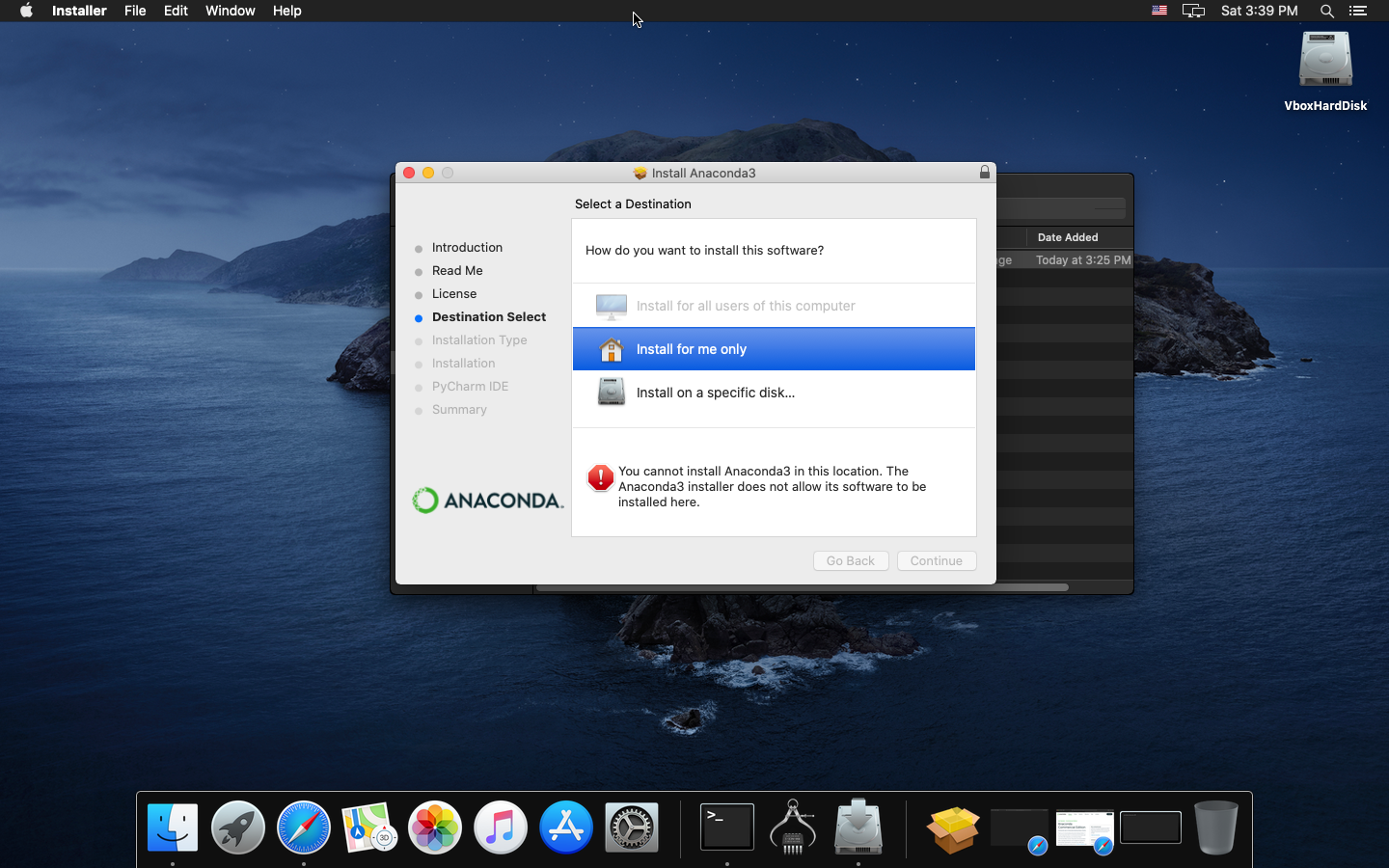Click the License step in sidebar
The width and height of the screenshot is (1389, 868).
454,294
